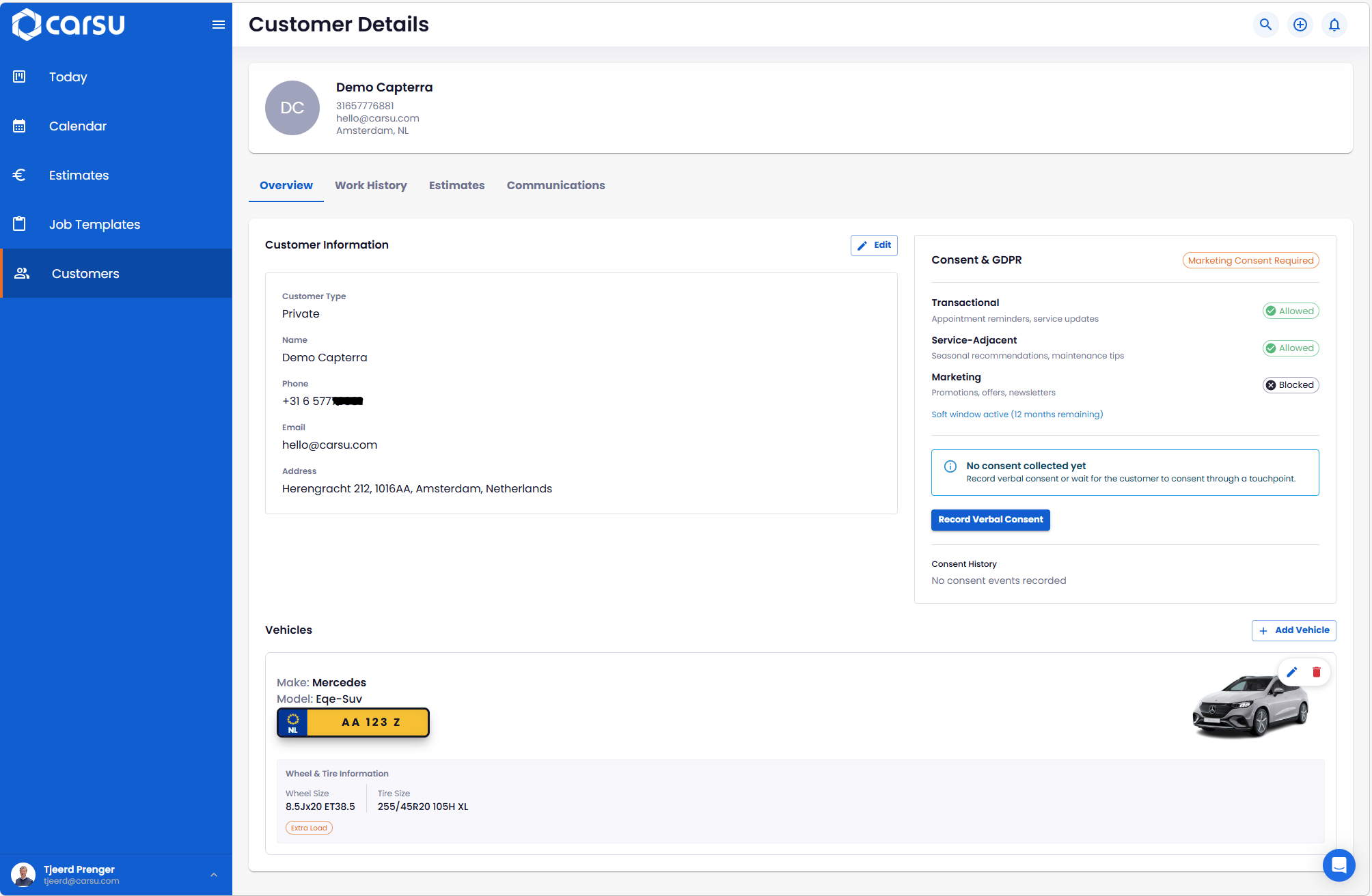The width and height of the screenshot is (1372, 896).
Task: Open the Communications tab
Action: point(555,185)
